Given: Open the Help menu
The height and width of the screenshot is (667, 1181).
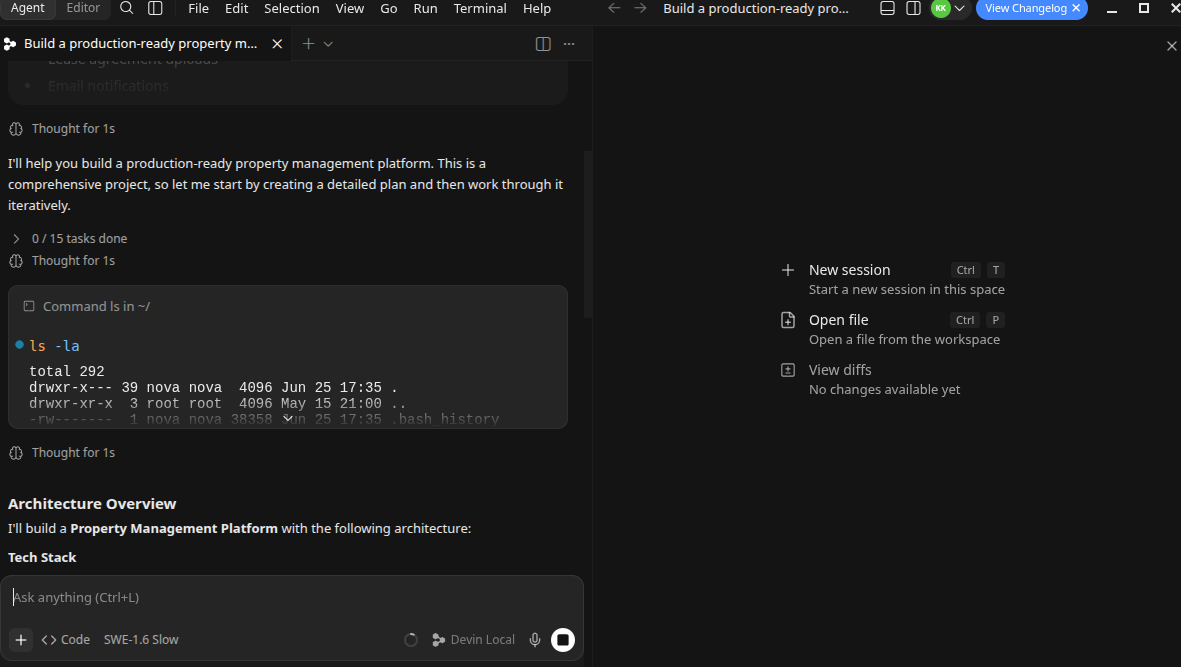Looking at the screenshot, I should point(537,8).
